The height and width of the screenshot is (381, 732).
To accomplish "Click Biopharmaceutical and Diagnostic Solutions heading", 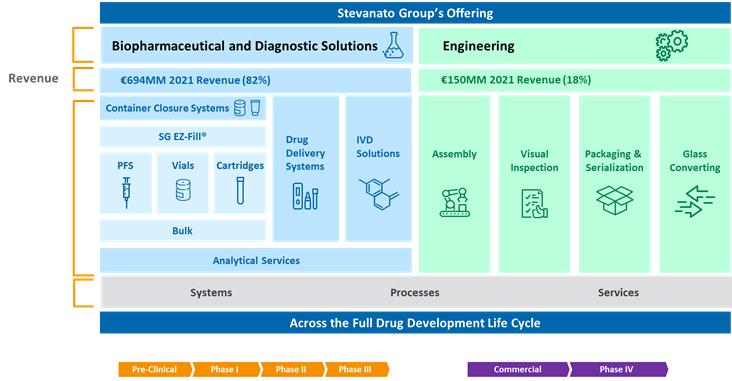I will click(245, 46).
